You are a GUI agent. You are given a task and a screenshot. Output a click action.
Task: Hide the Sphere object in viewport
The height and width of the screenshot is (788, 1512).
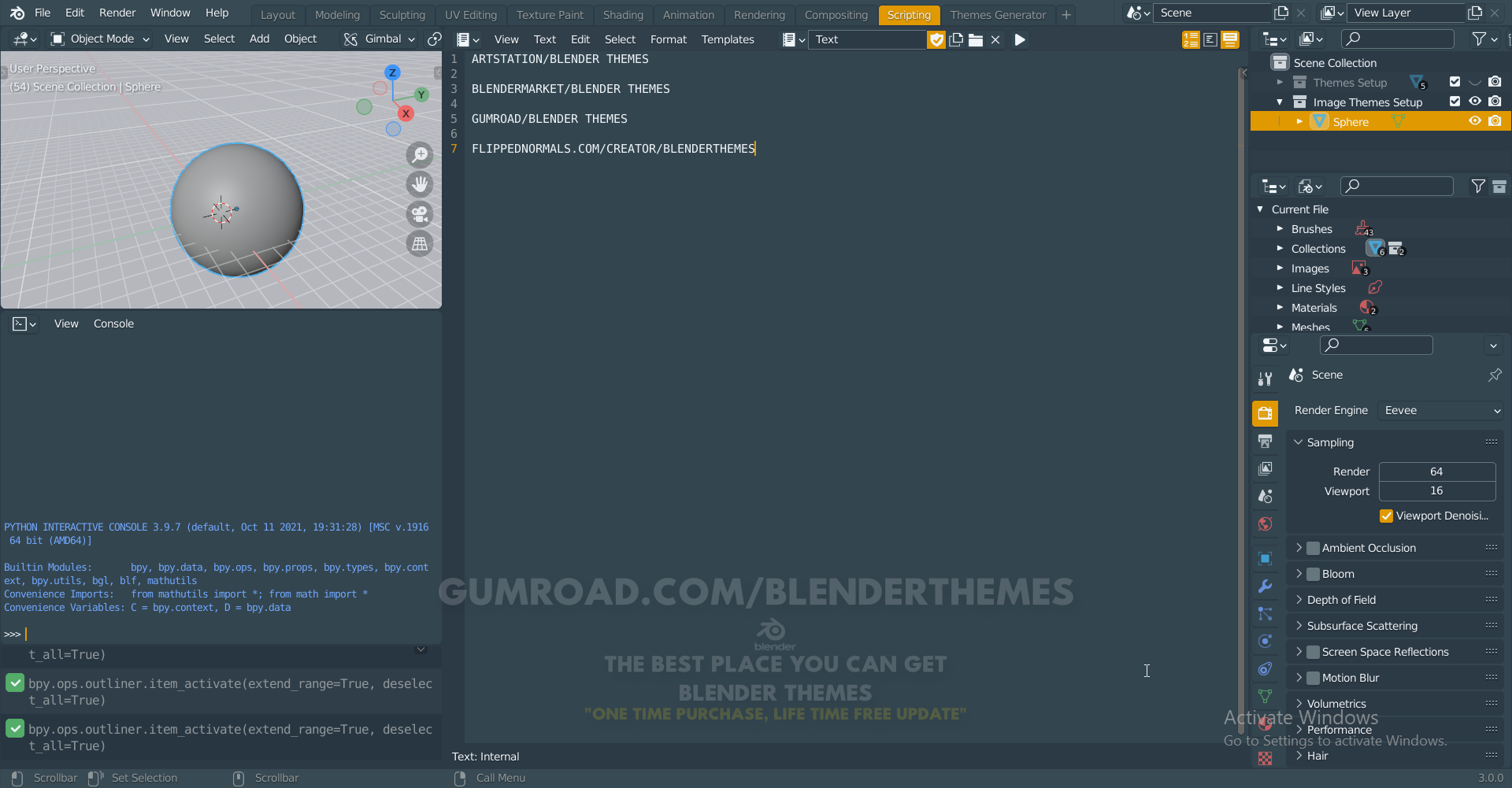(x=1475, y=121)
